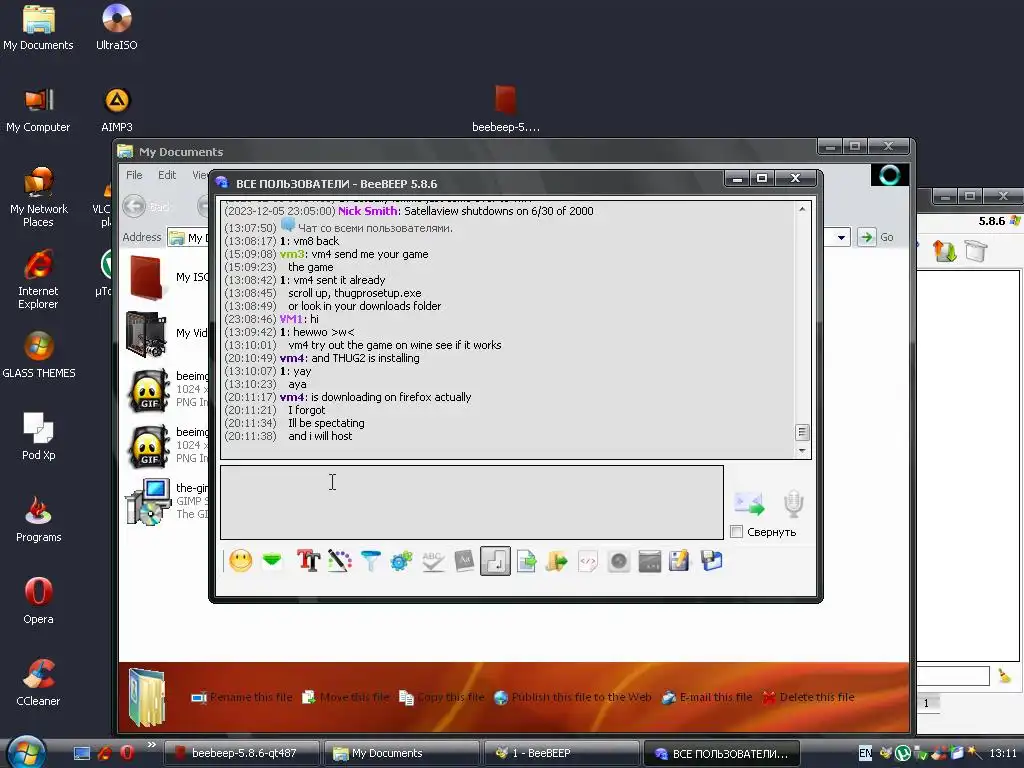The width and height of the screenshot is (1024, 768).
Task: Select the GIMP setup installer file icon
Action: coord(148,502)
